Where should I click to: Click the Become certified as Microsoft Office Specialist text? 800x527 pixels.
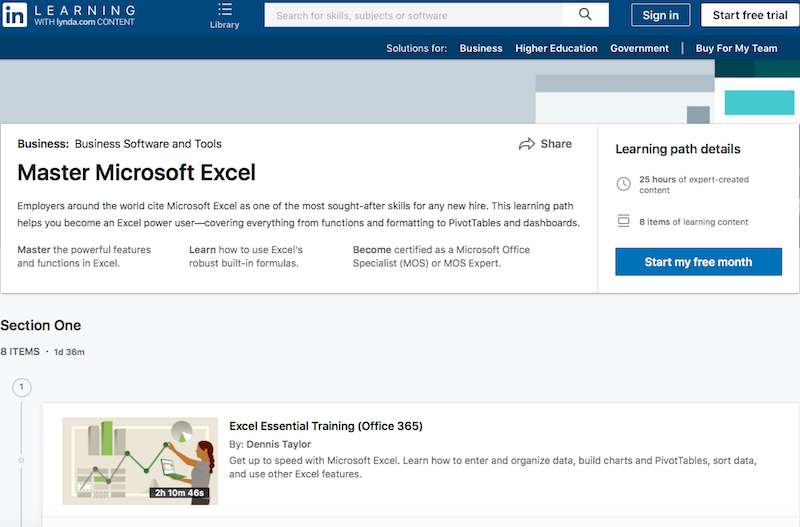[441, 257]
